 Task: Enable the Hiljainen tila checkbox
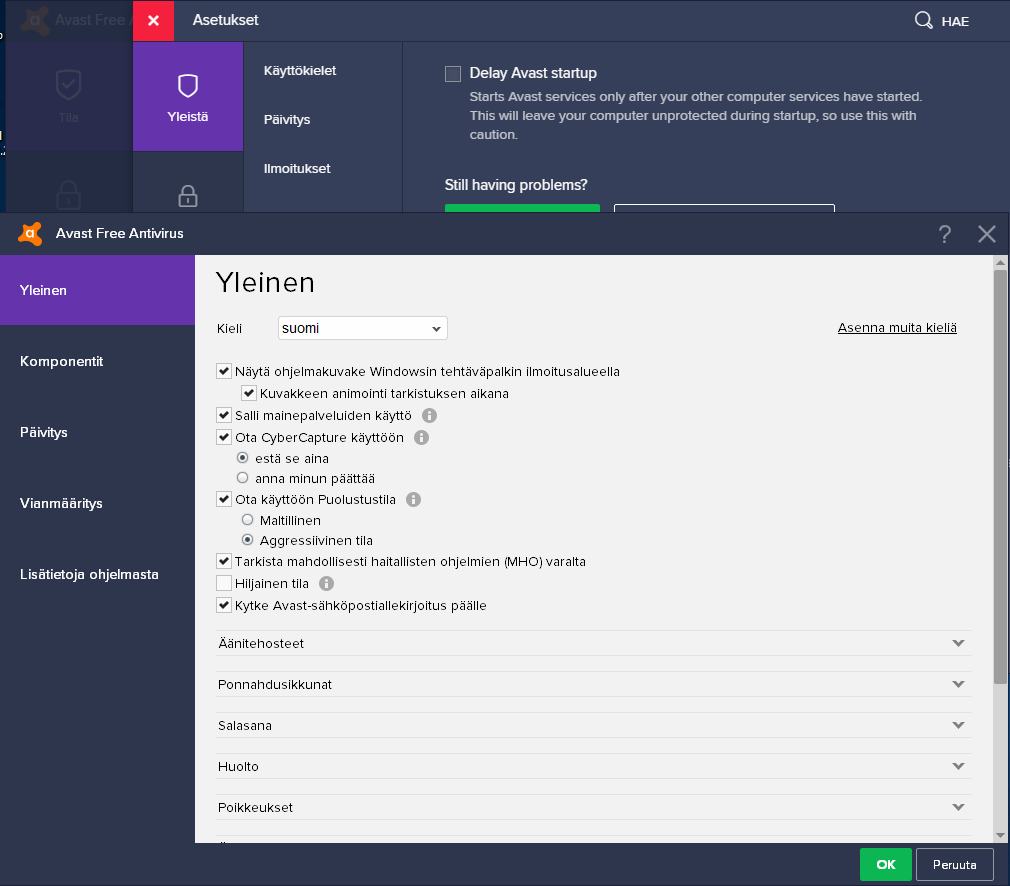[224, 583]
